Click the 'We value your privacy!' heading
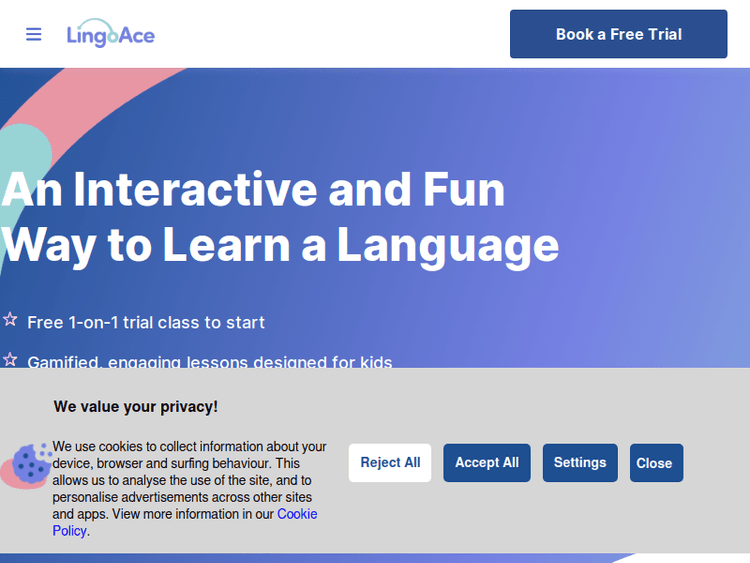This screenshot has height=563, width=750. 136,407
